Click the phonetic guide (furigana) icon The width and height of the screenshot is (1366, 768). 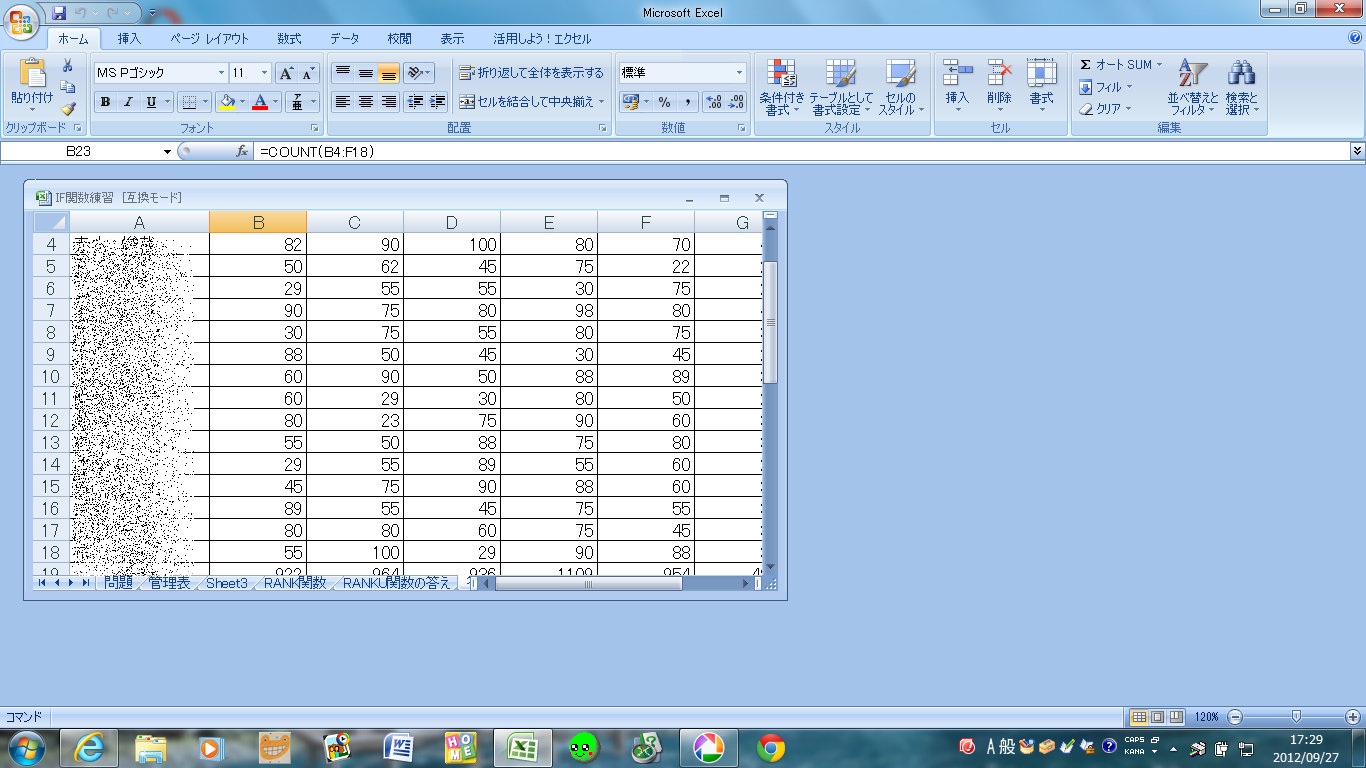[297, 102]
